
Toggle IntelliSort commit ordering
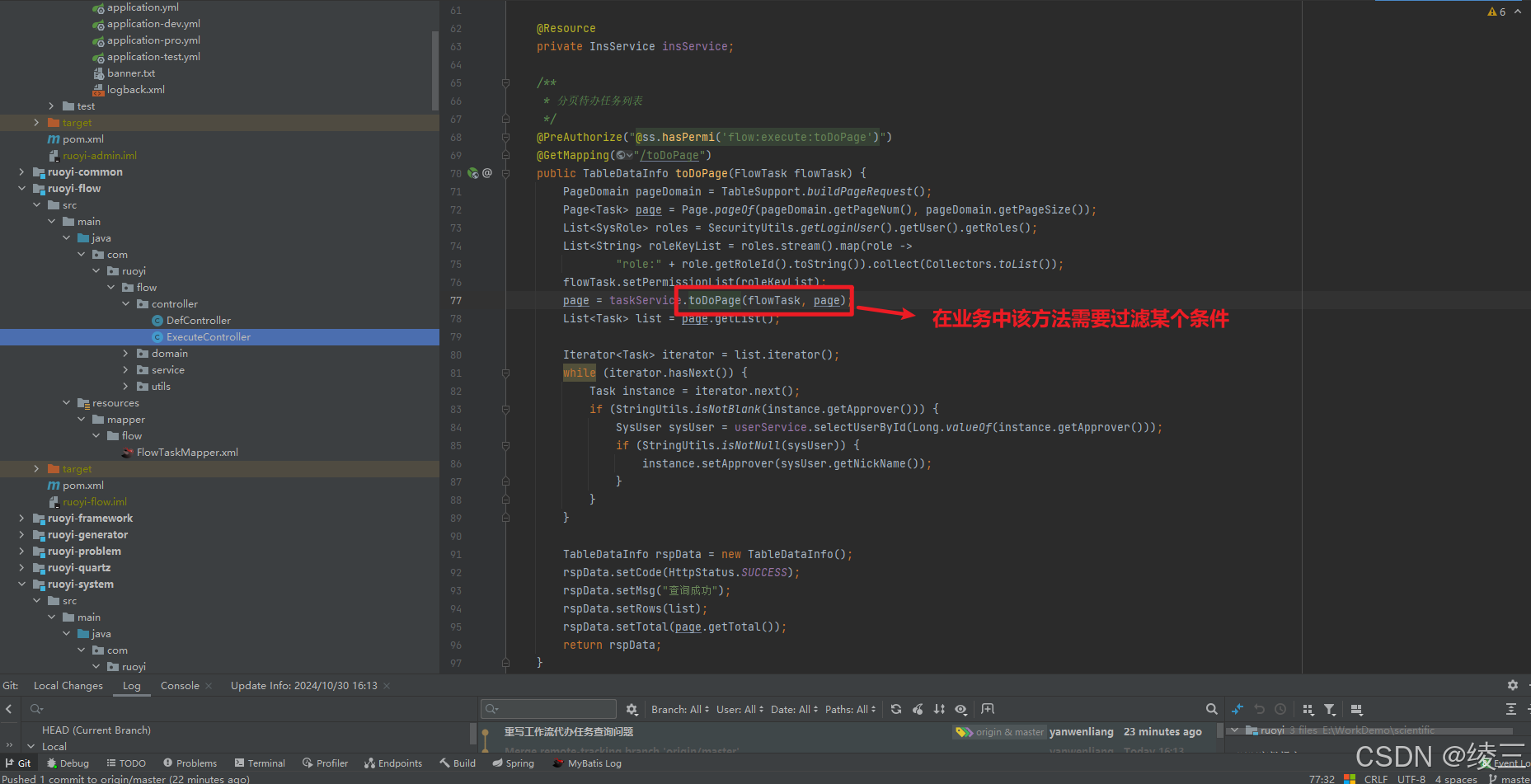pyautogui.click(x=939, y=709)
